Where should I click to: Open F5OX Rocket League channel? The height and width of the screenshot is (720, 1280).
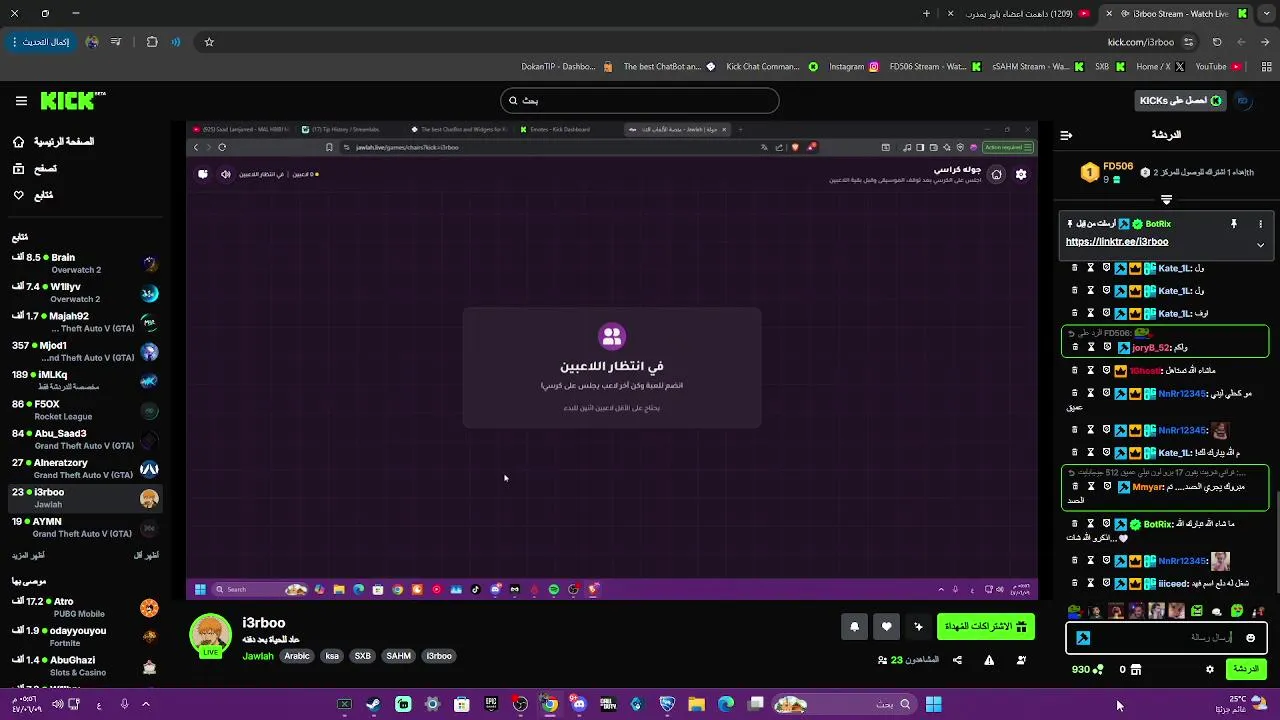tap(85, 411)
